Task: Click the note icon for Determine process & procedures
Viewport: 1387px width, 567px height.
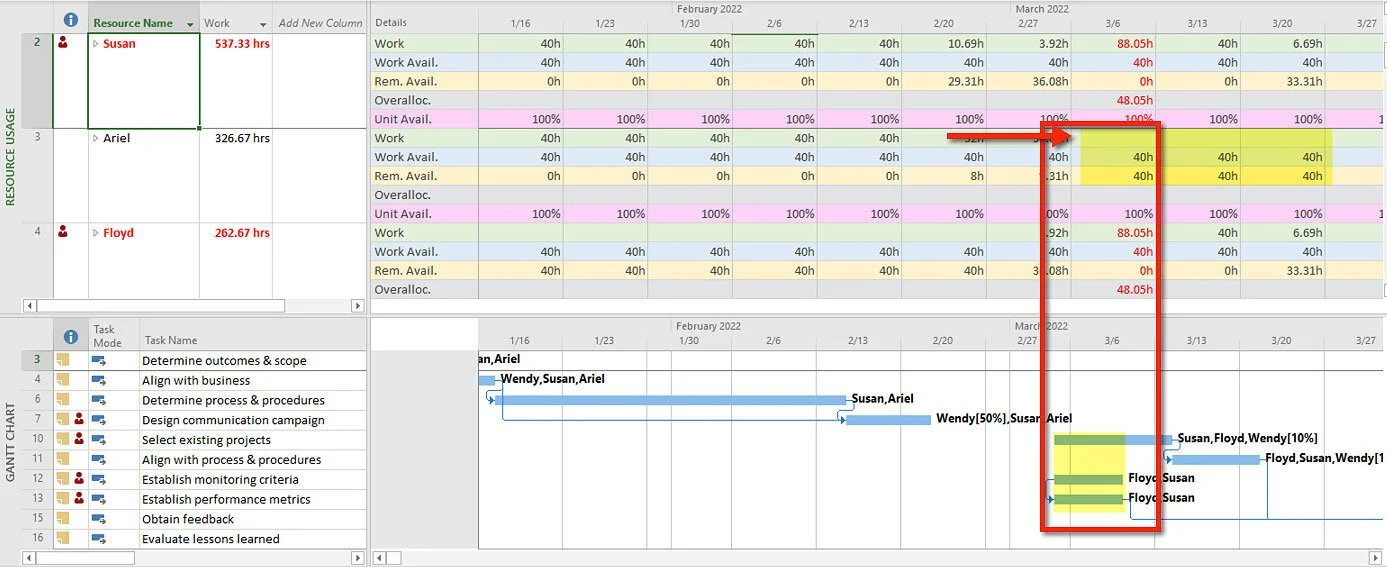Action: [62, 400]
